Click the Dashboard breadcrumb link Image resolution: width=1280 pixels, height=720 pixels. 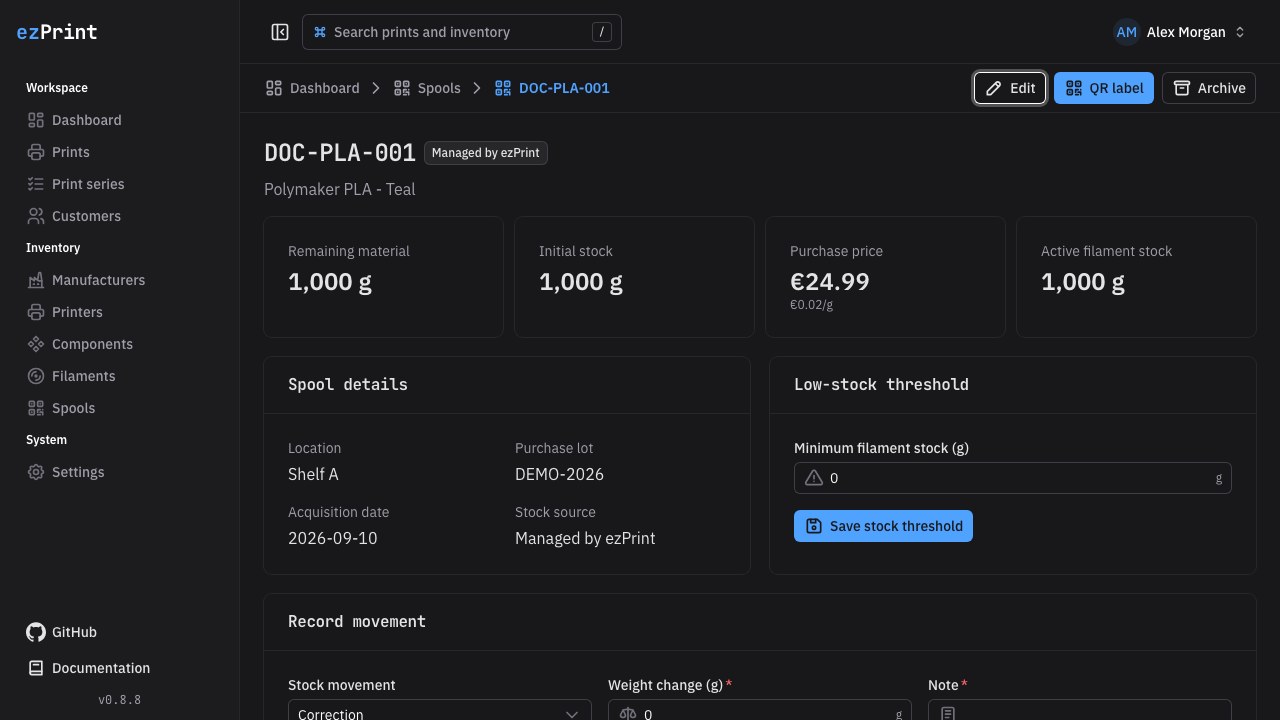tap(312, 88)
